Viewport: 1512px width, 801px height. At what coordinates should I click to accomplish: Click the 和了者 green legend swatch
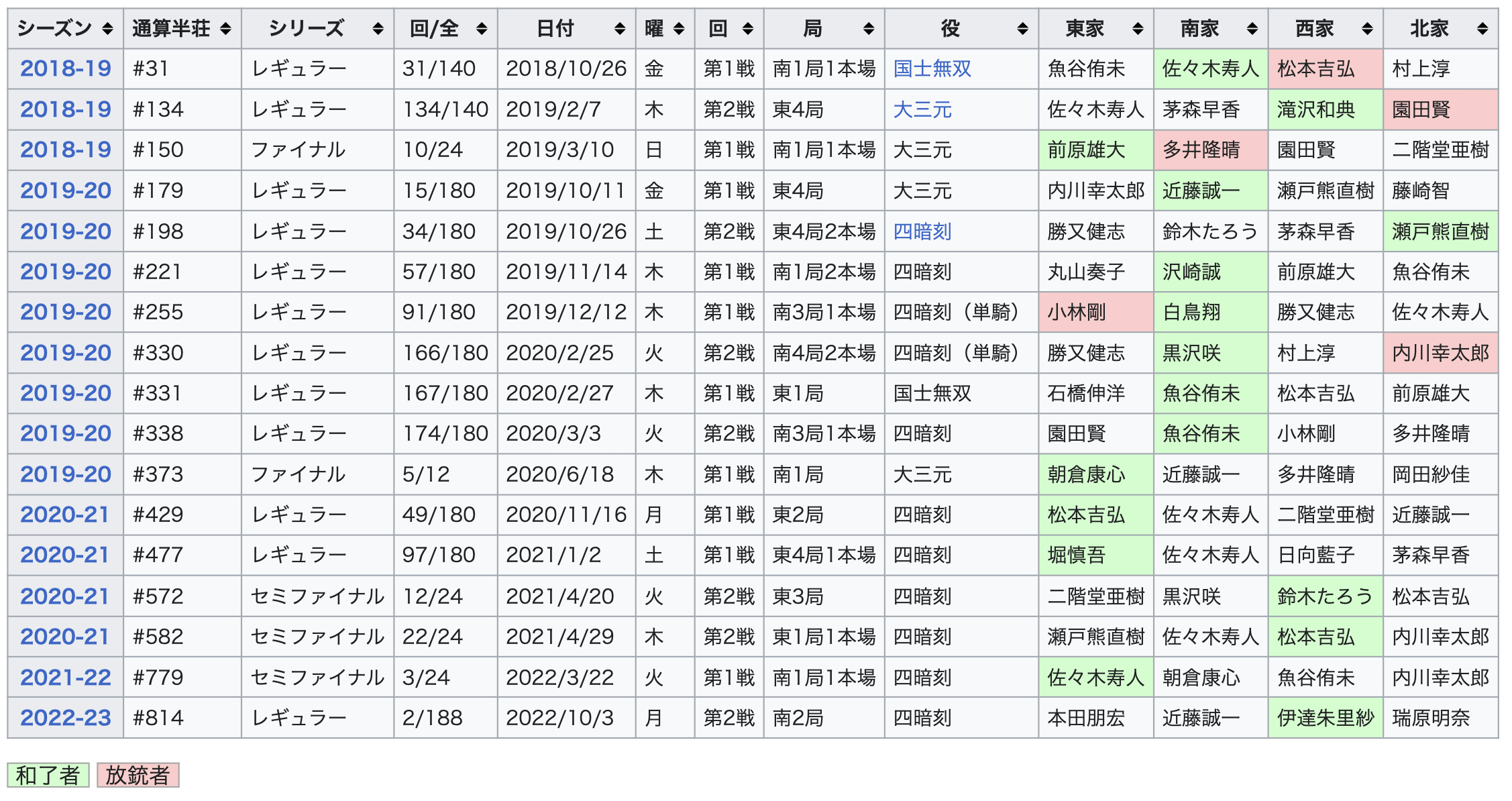pos(48,776)
